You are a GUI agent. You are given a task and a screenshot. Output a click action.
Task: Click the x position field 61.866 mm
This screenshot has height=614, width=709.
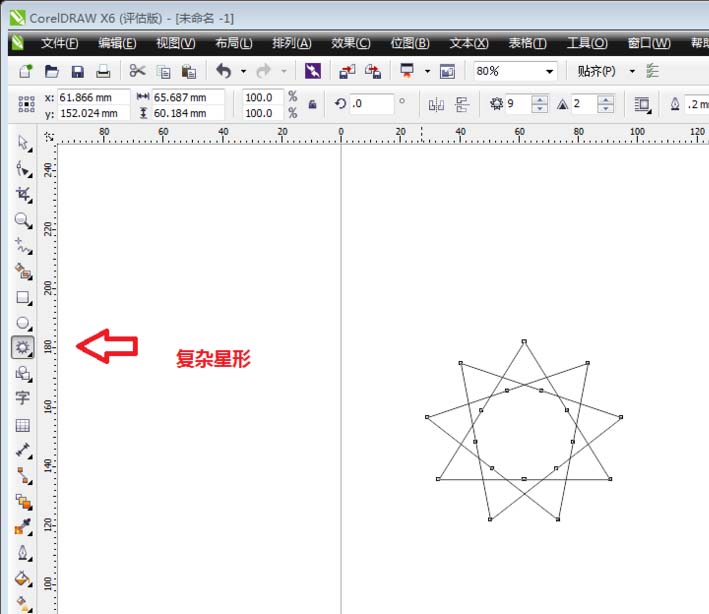94,97
